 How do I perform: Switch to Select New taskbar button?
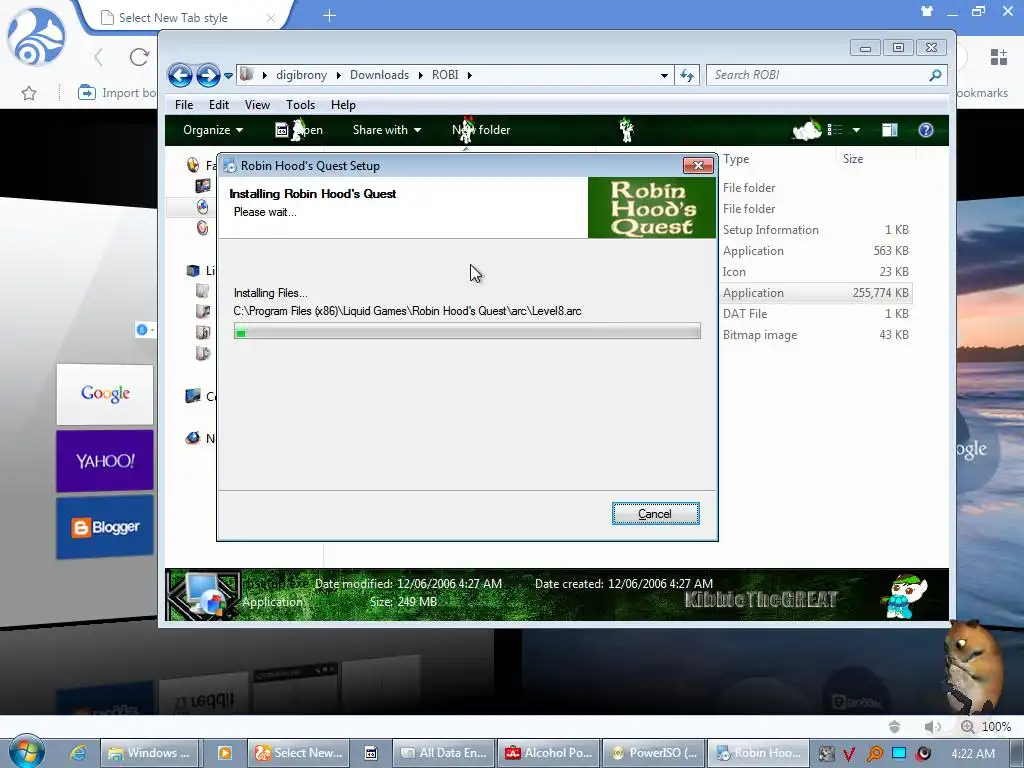pos(298,753)
